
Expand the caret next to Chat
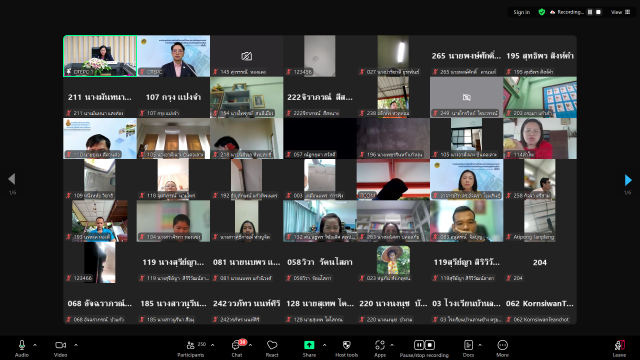[250, 345]
